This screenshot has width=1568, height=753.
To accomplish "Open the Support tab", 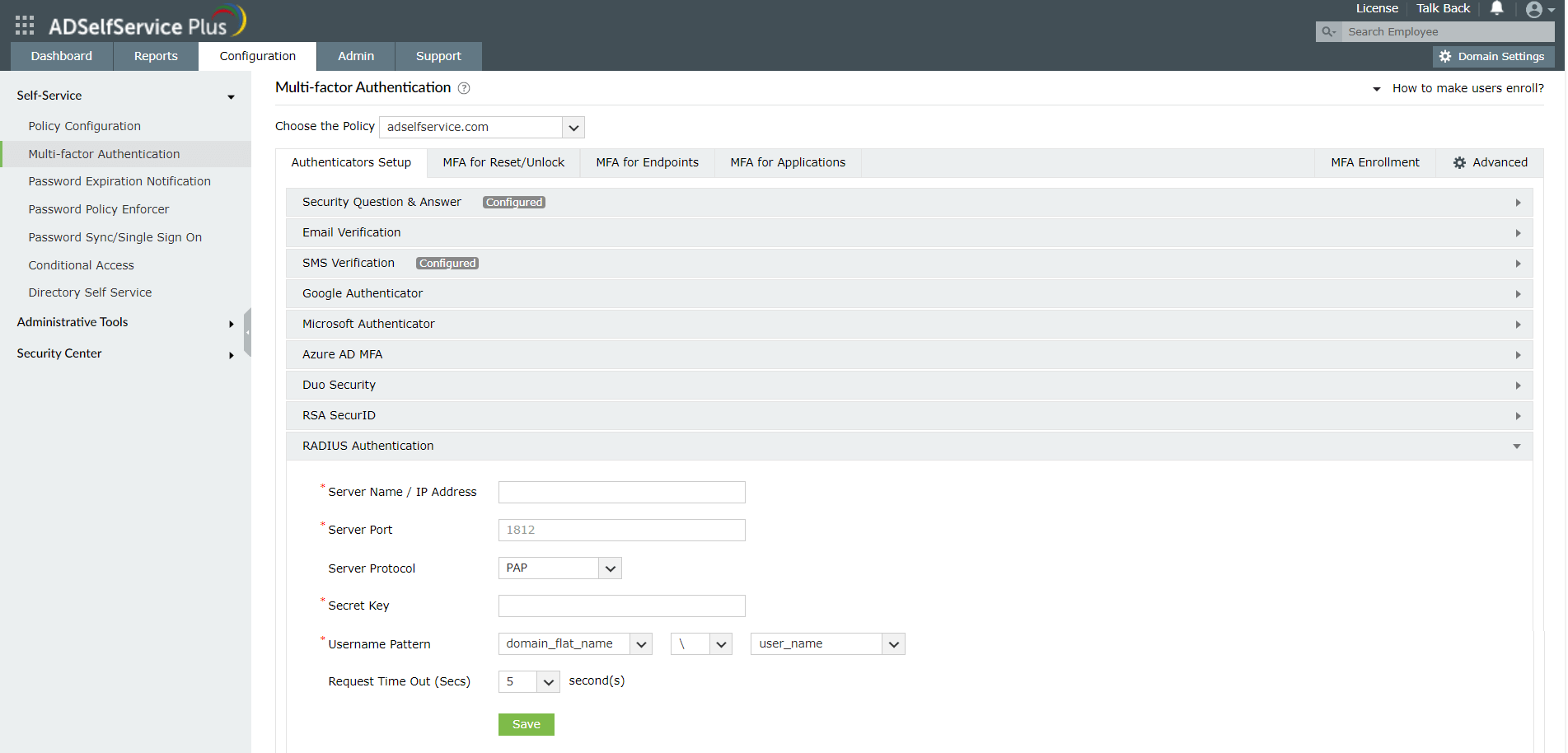I will click(438, 56).
